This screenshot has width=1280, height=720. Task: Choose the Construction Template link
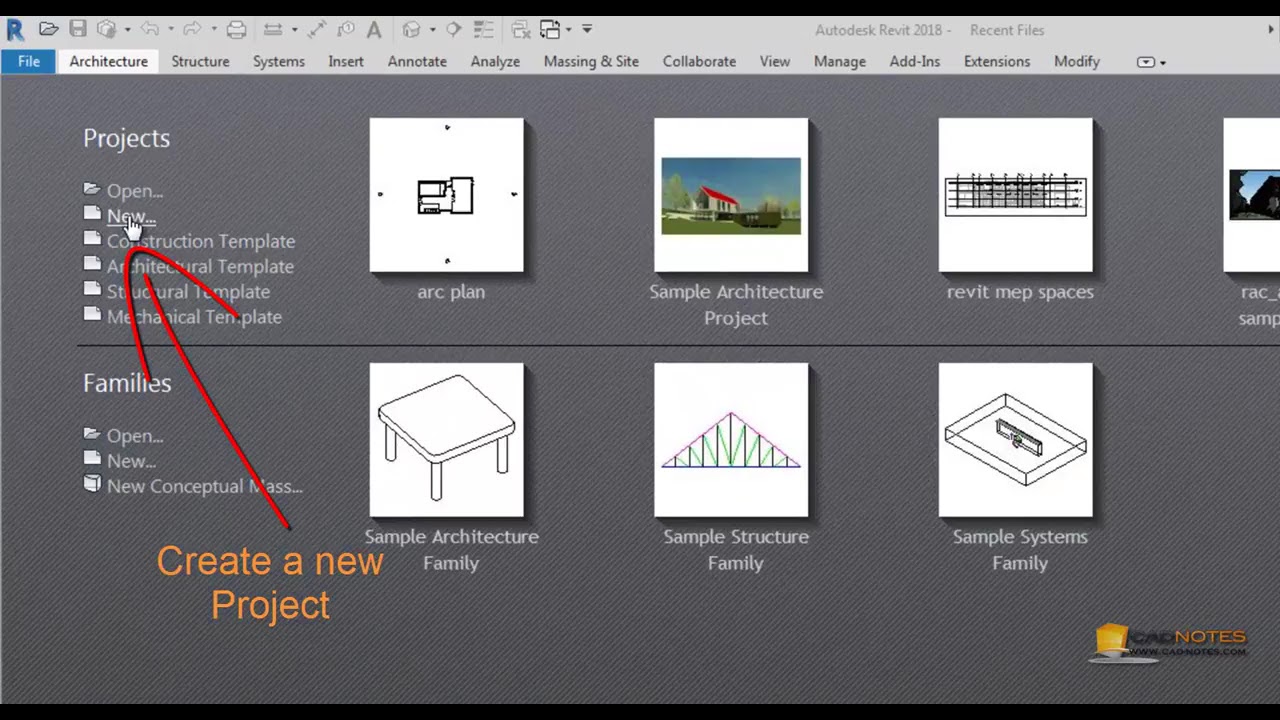[x=201, y=241]
